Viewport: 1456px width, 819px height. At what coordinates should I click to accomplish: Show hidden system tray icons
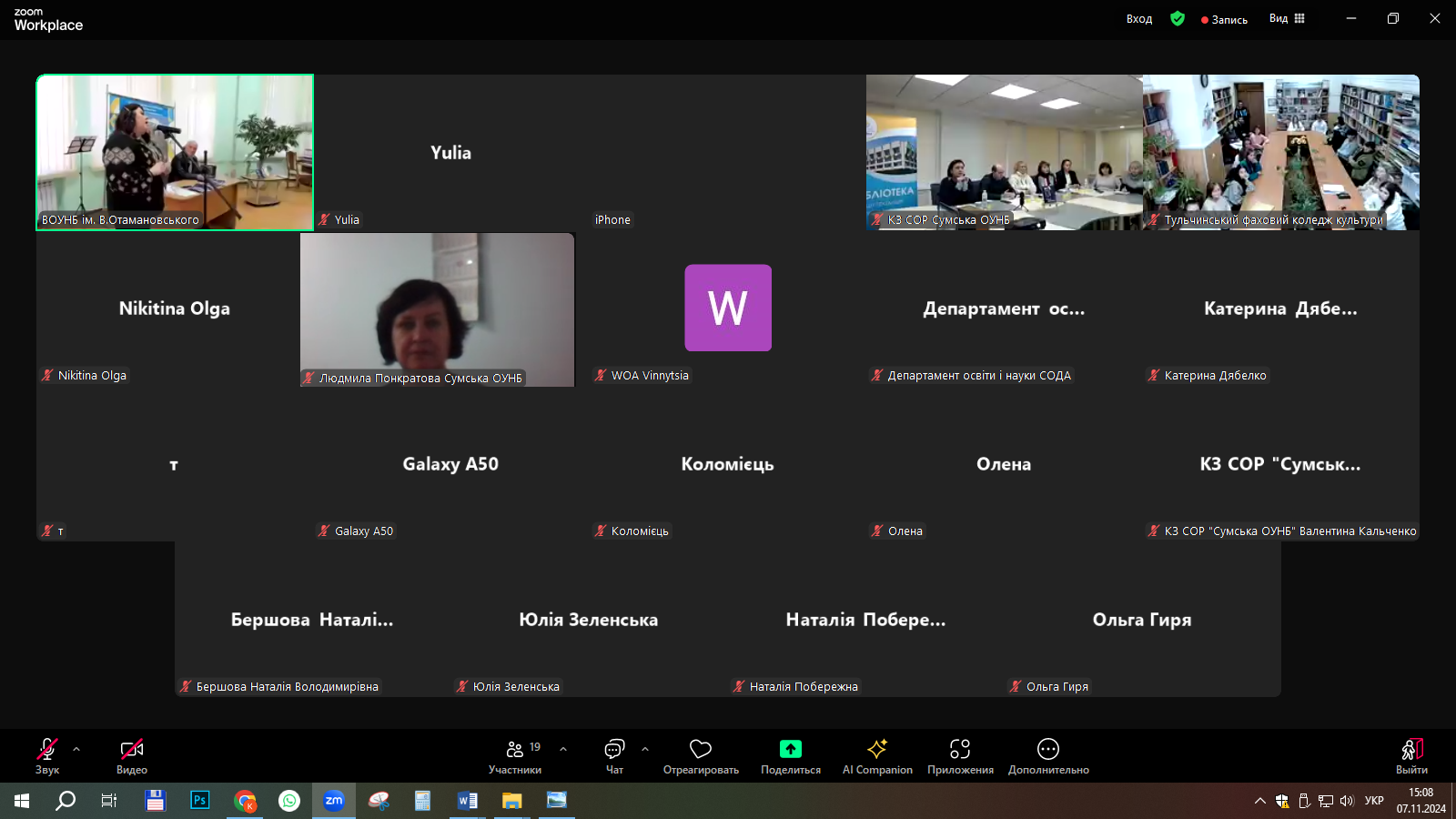tap(1259, 801)
